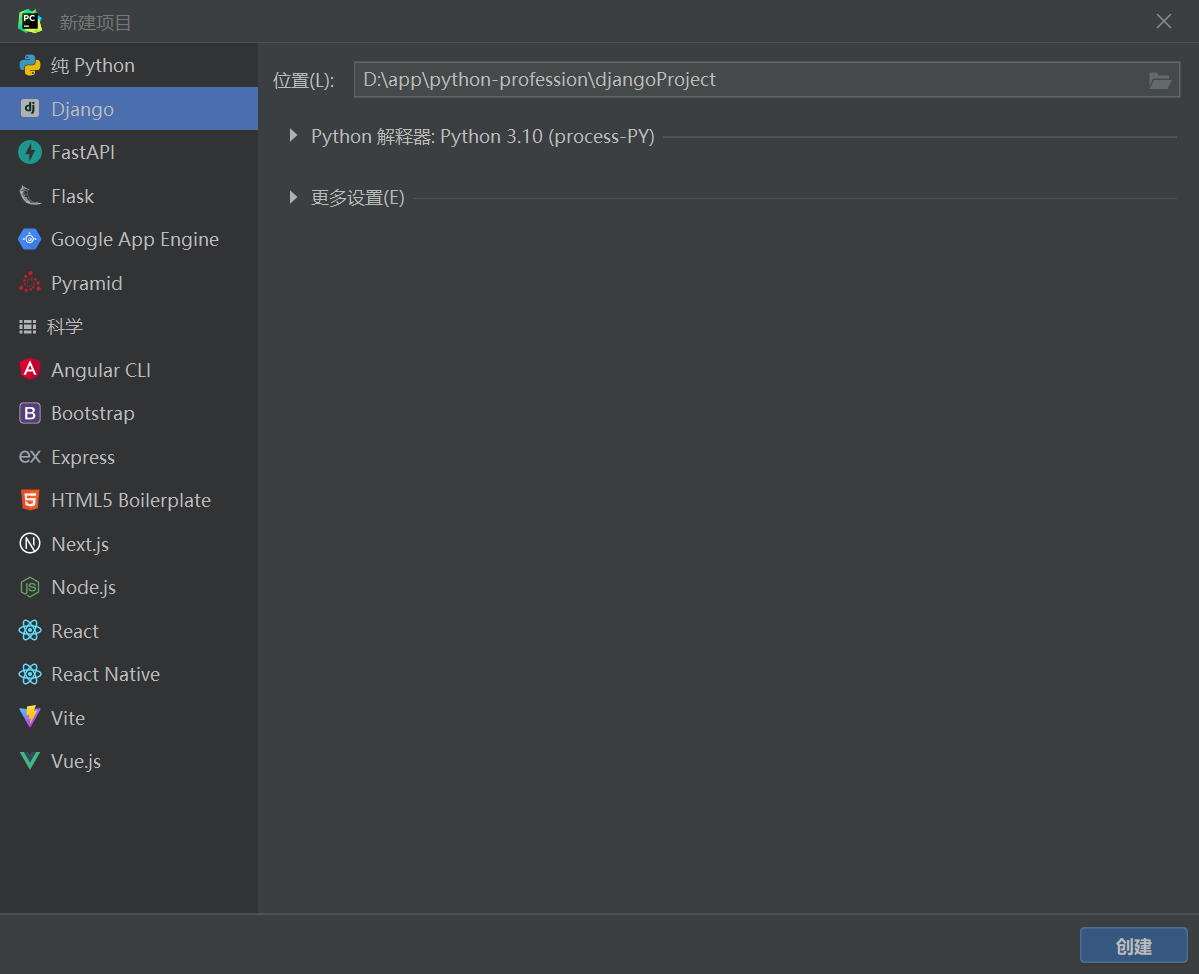
Task: Click the Pure Python snake icon
Action: [x=30, y=66]
